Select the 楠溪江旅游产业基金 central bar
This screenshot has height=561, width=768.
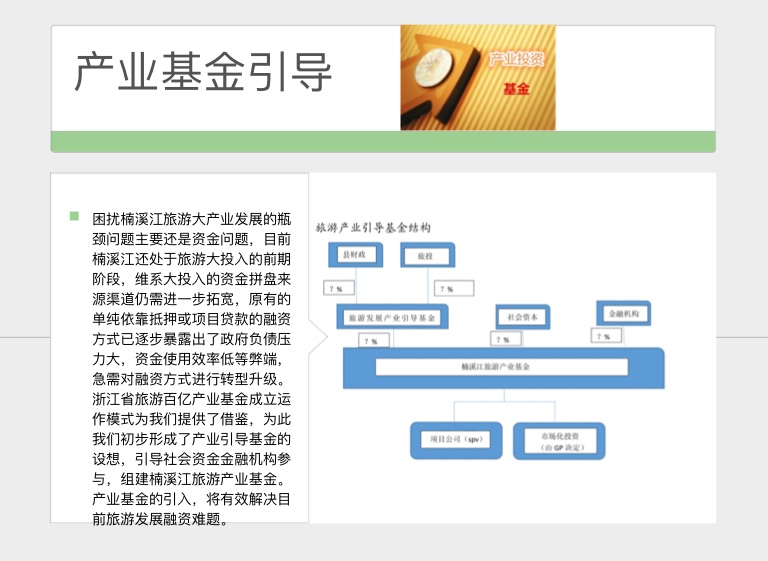pyautogui.click(x=502, y=367)
